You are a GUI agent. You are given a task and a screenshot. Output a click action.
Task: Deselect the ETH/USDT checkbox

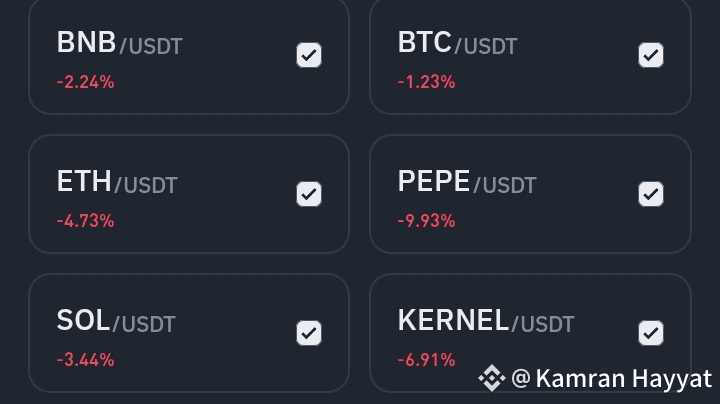pos(309,194)
